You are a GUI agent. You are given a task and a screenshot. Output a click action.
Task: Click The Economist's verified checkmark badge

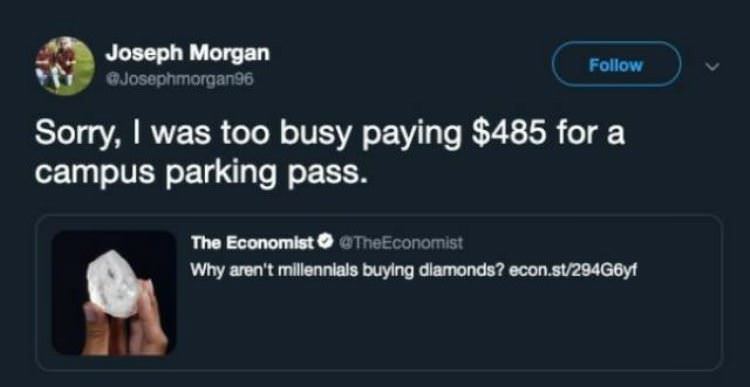[327, 243]
